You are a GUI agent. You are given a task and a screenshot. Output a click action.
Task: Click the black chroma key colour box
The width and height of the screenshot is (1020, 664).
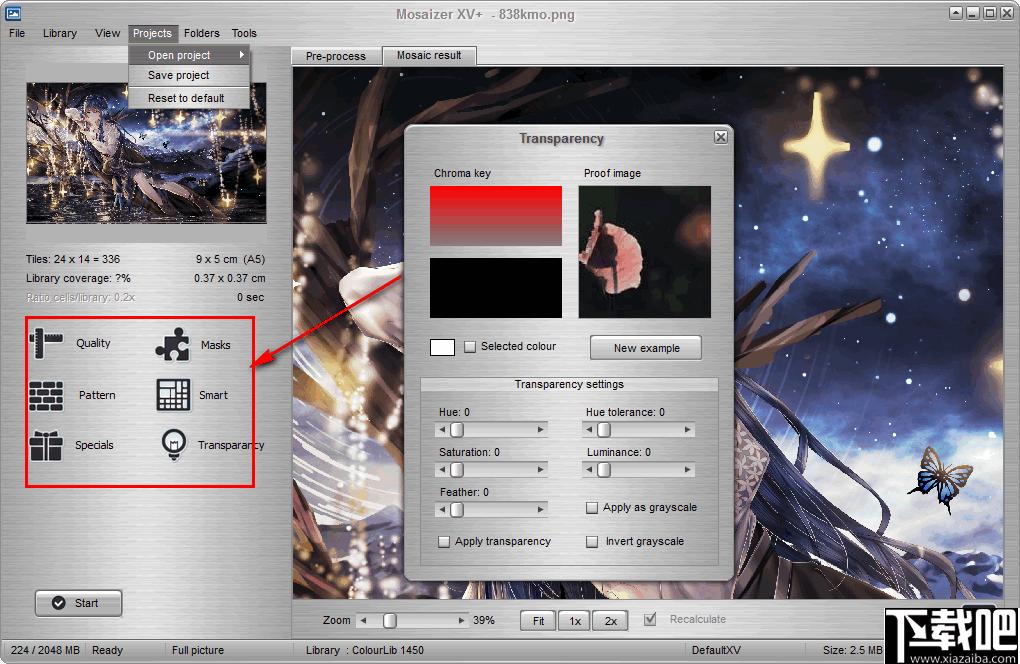pyautogui.click(x=496, y=287)
